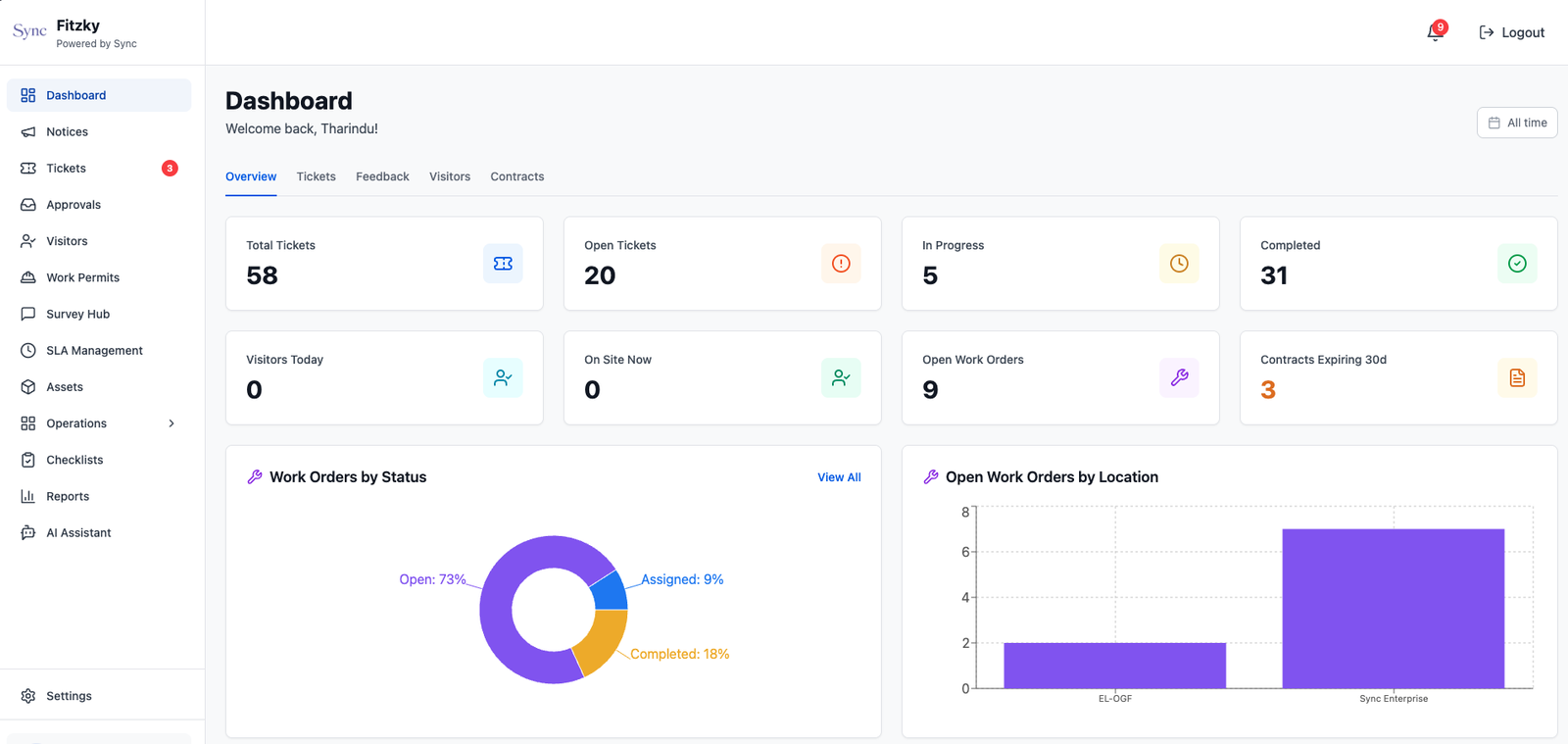Screen dimensions: 1568x744
Task: Click the Logout button
Action: (1511, 32)
